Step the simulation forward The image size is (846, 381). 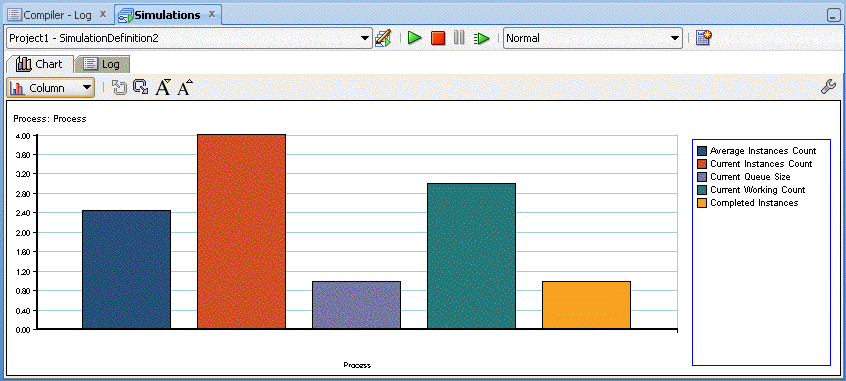481,38
